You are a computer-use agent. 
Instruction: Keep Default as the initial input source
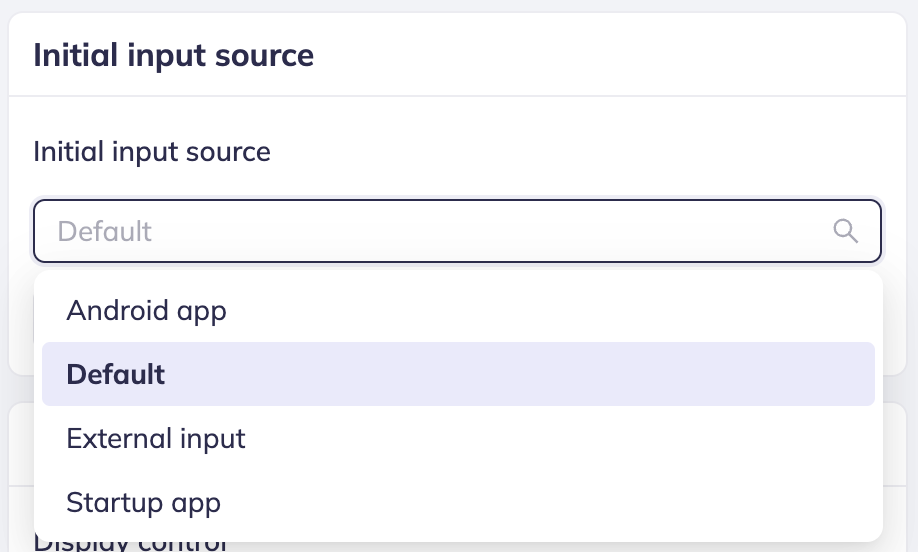coord(116,375)
